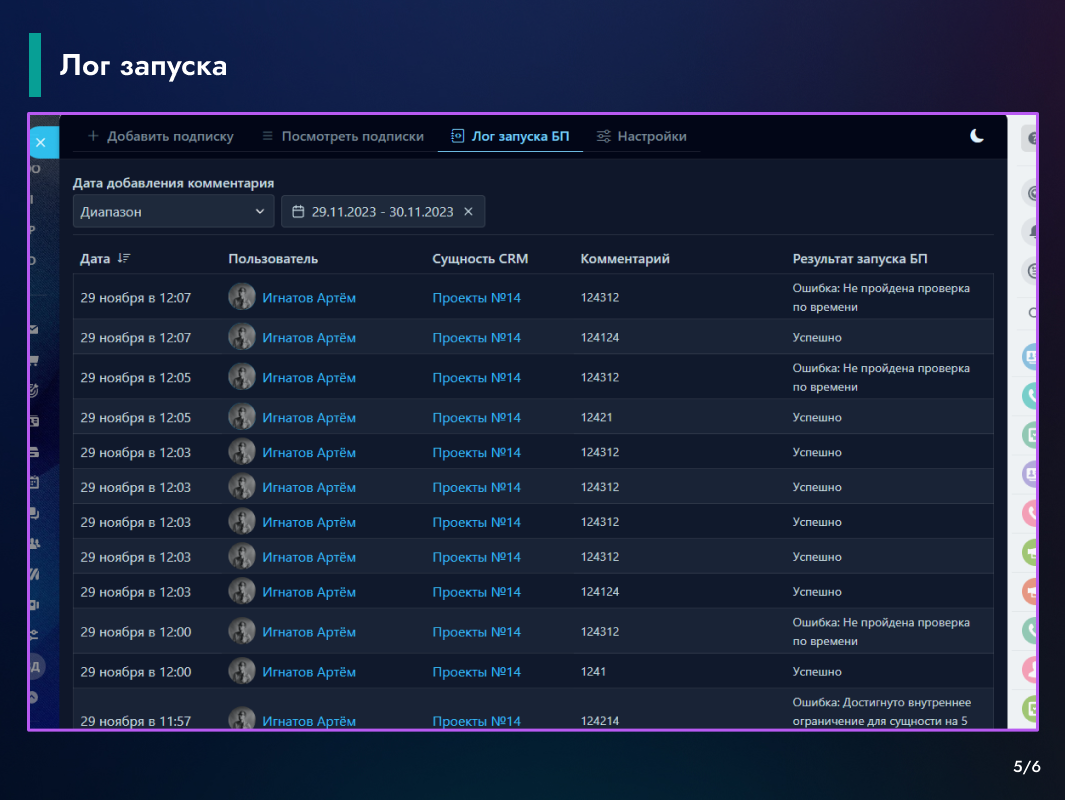Click Успешно in the 12:03 row with comment 124124
This screenshot has height=800, width=1065.
(817, 592)
